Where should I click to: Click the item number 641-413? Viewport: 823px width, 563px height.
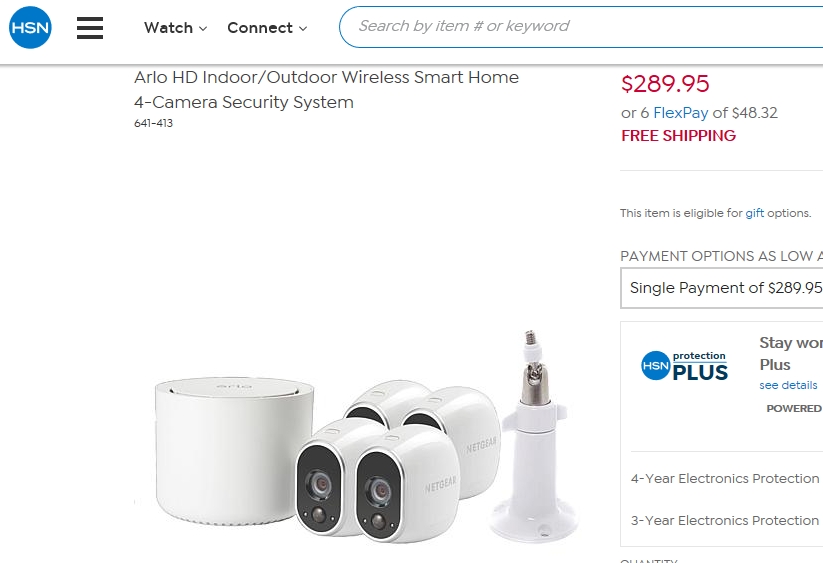click(x=153, y=123)
